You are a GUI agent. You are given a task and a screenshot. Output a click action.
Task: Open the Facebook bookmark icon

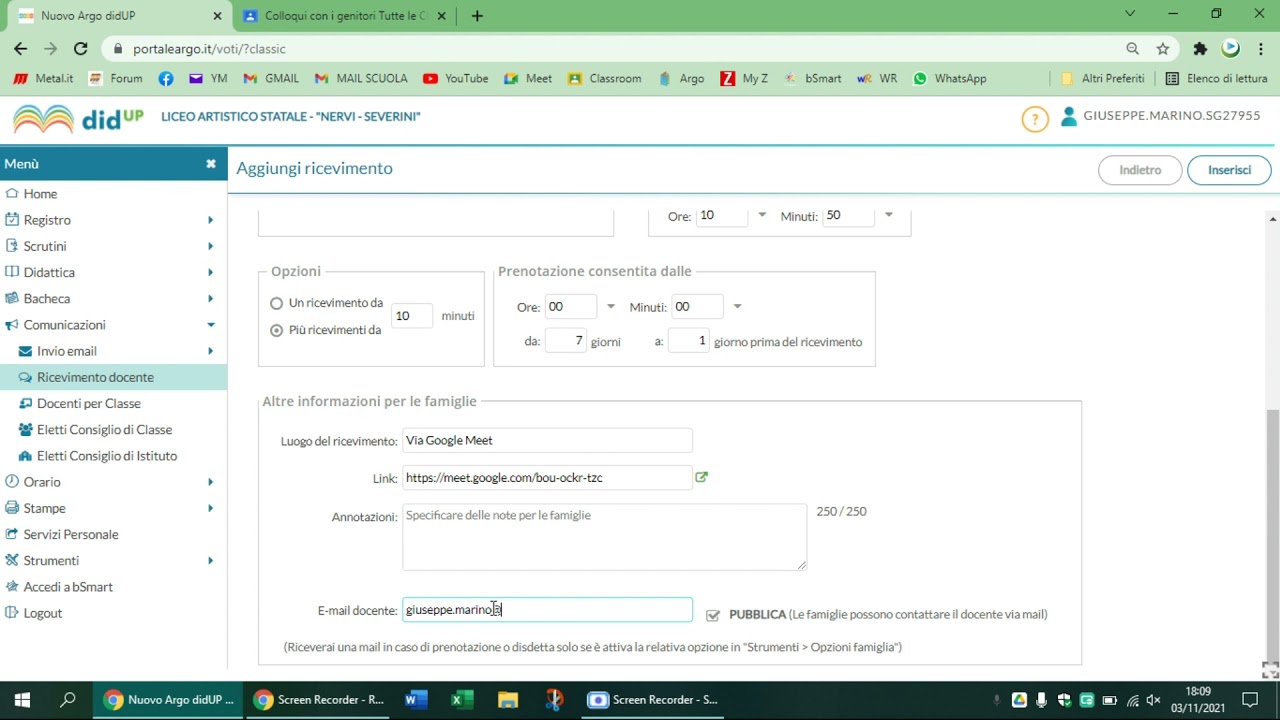[166, 78]
